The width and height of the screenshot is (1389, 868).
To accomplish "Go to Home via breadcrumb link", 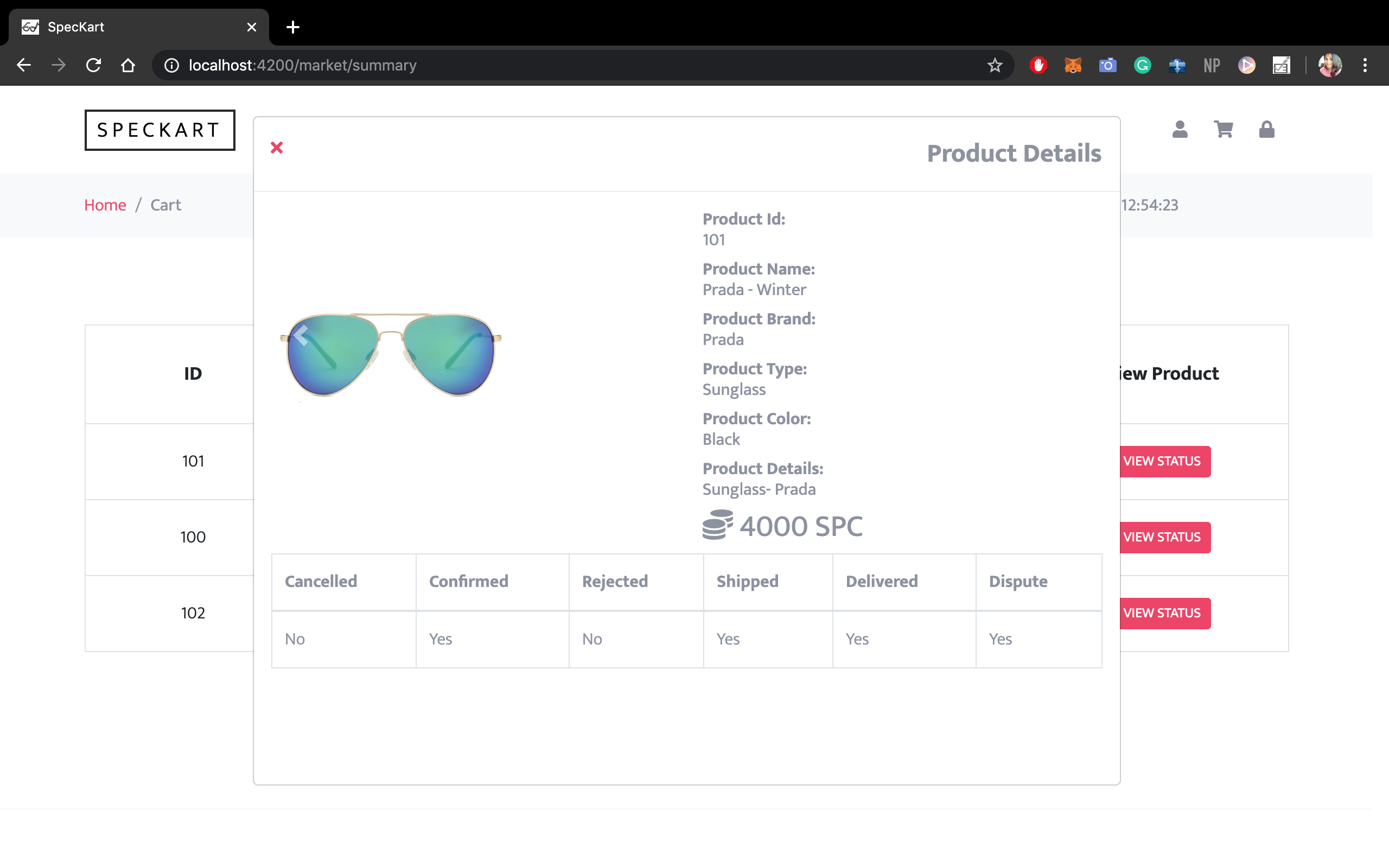I will click(x=105, y=205).
